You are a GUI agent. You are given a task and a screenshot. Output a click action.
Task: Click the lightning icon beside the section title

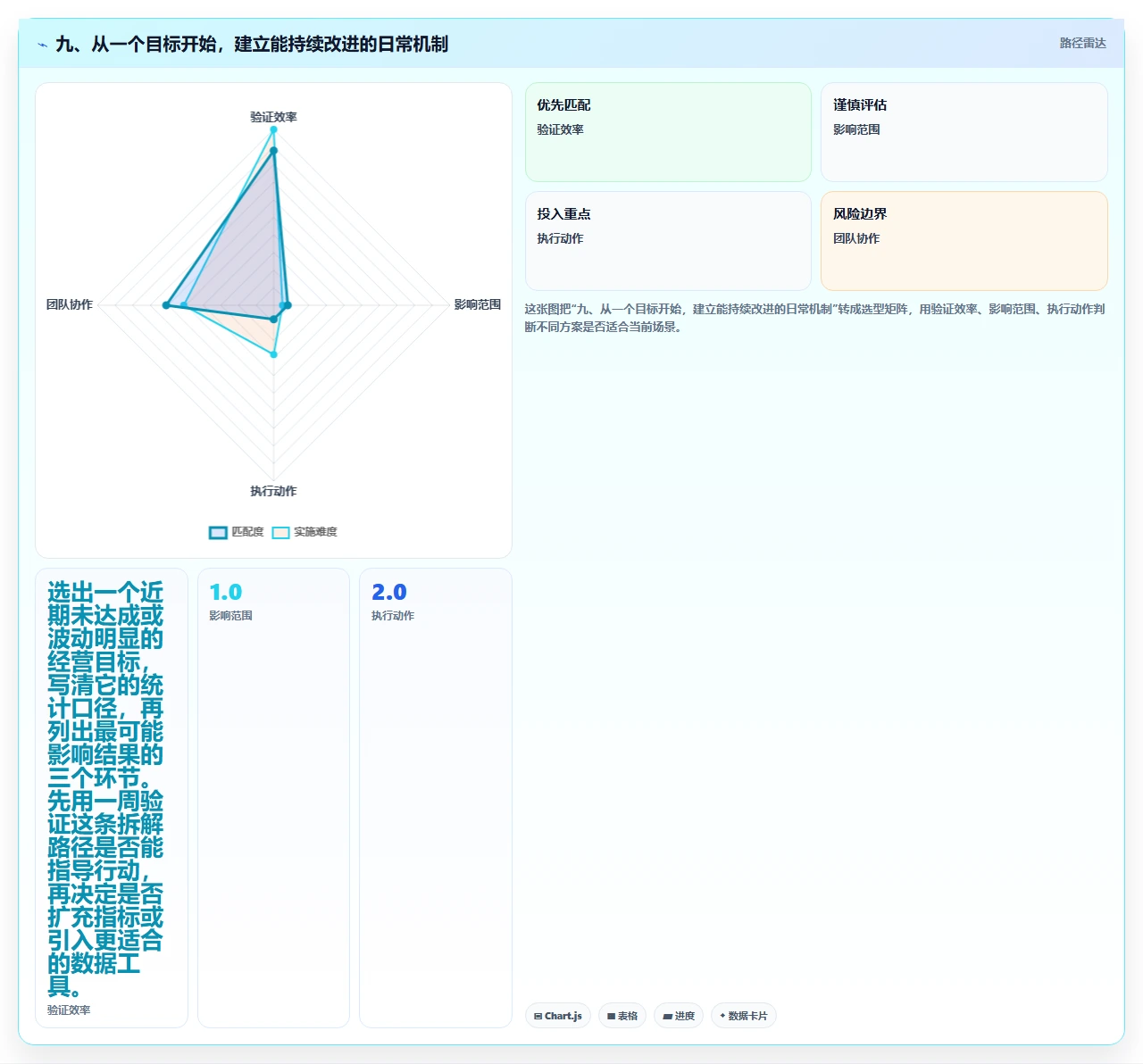coord(42,45)
